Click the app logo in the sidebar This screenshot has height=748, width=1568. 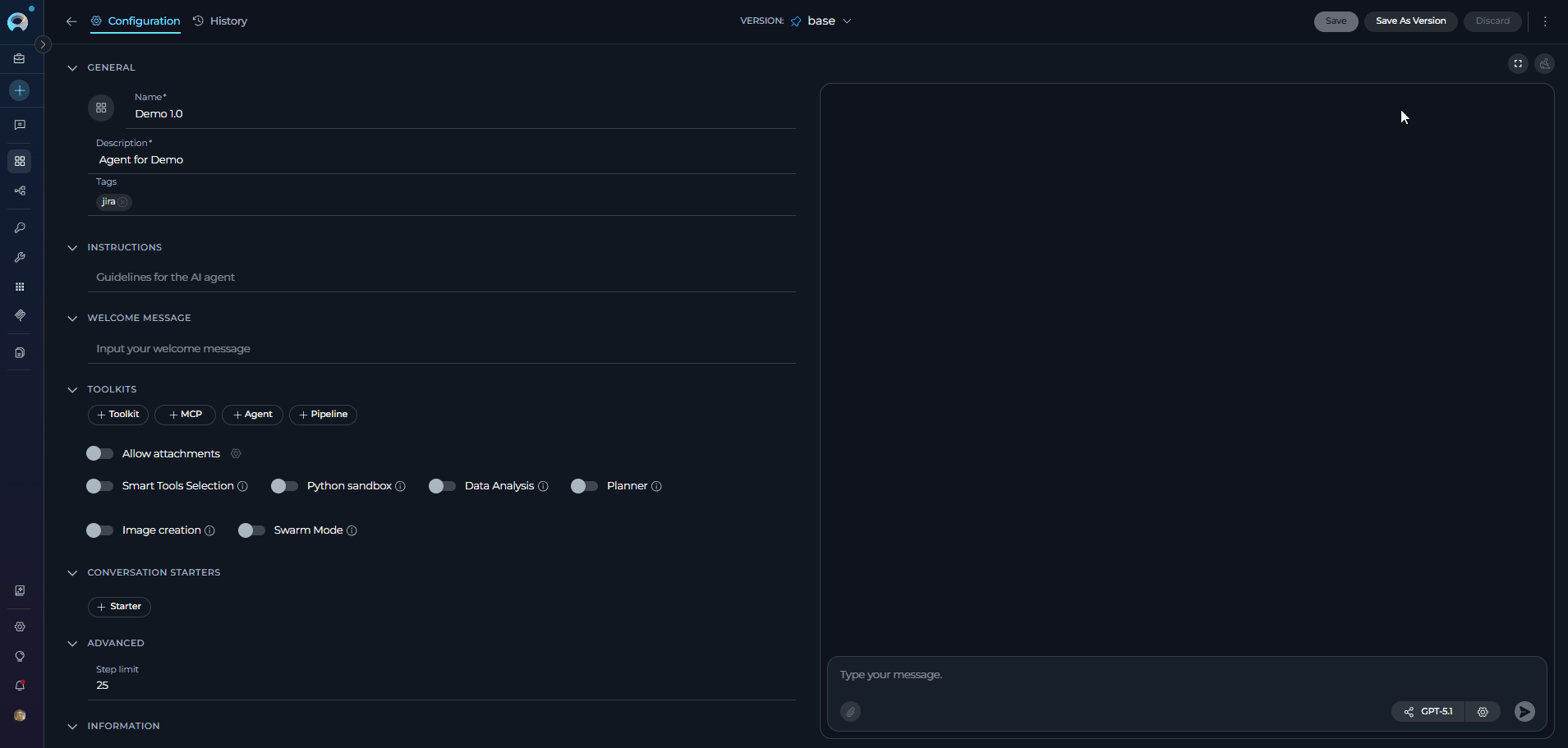(18, 21)
